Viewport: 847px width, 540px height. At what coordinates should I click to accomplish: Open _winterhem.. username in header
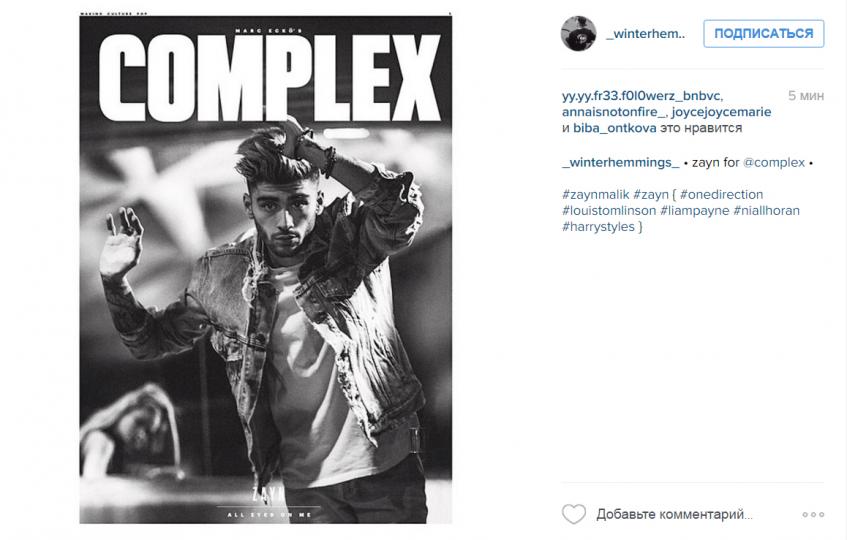[646, 33]
